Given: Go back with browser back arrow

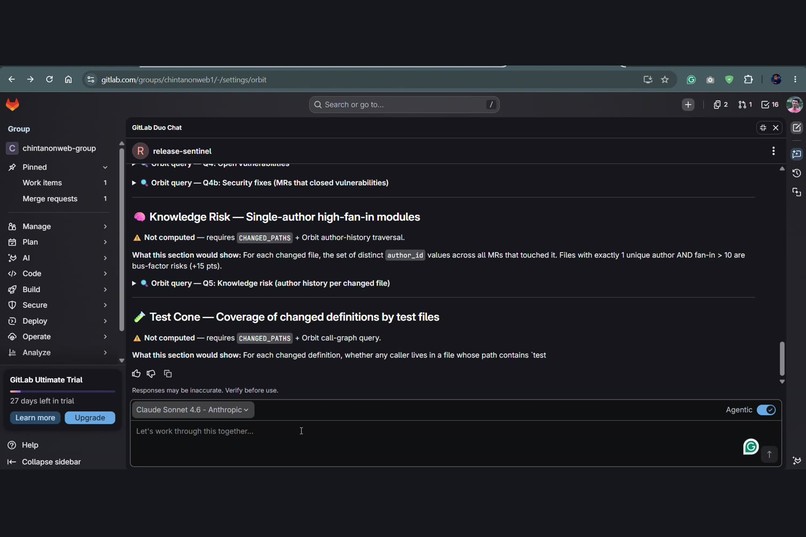Looking at the screenshot, I should pos(11,80).
